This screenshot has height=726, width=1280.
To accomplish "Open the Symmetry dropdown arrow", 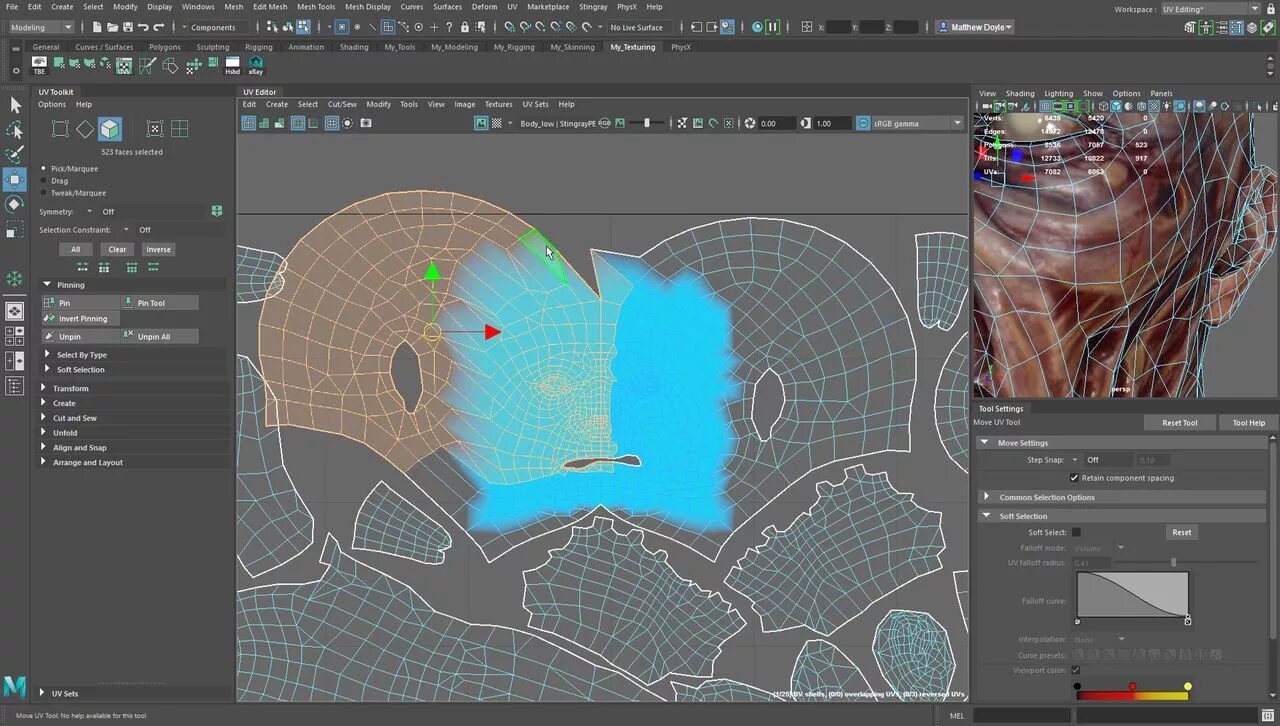I will point(89,211).
